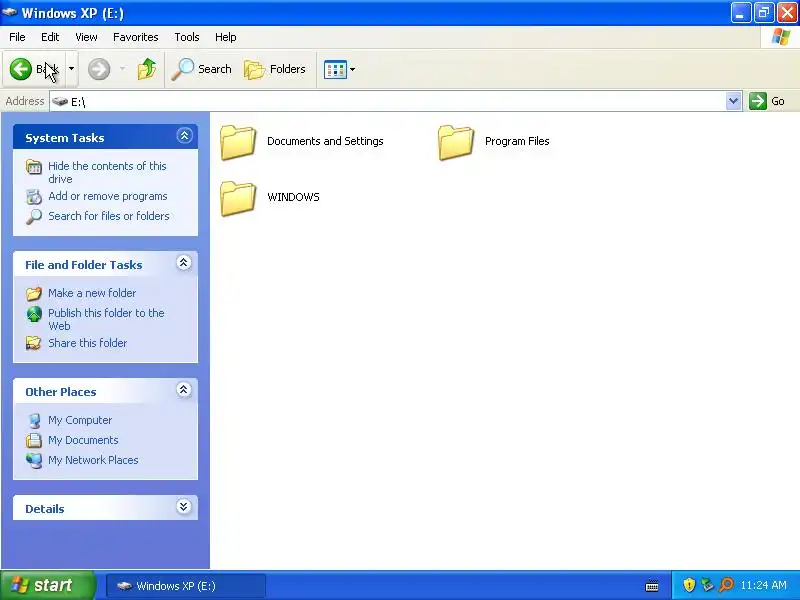Click the disabled Forward arrow button
The height and width of the screenshot is (600, 800).
(x=99, y=69)
